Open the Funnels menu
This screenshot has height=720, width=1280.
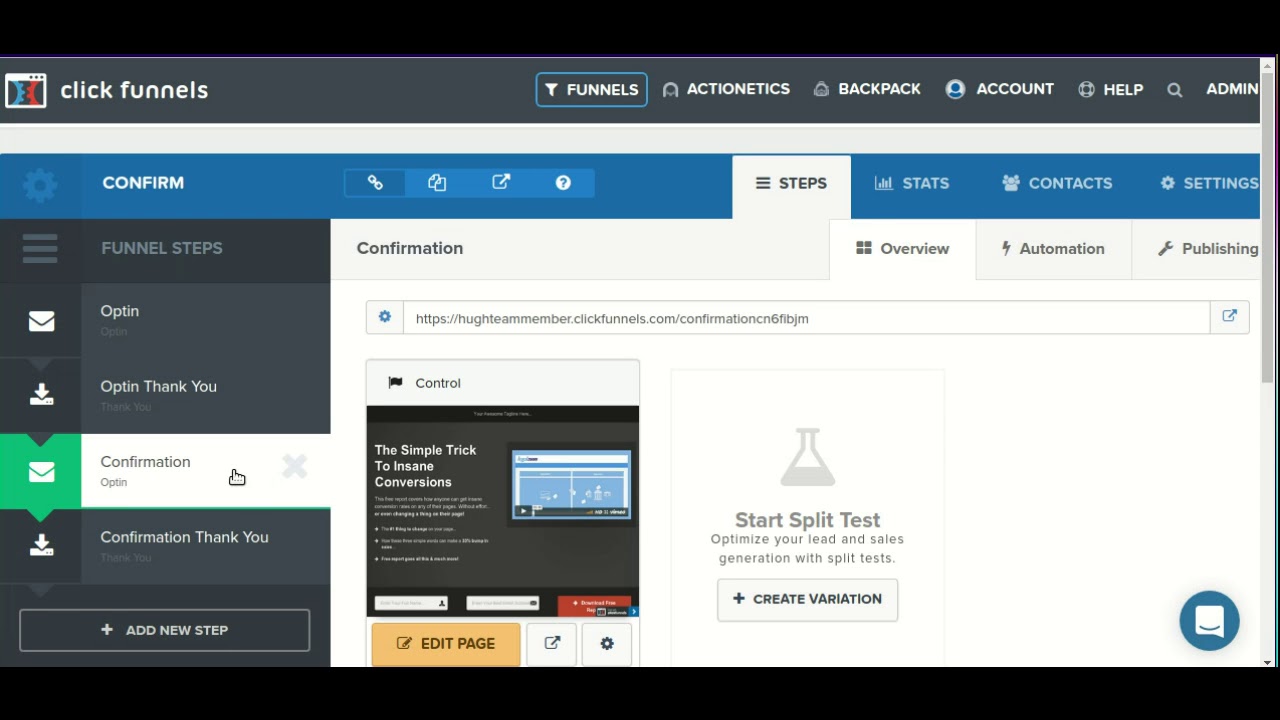(591, 89)
